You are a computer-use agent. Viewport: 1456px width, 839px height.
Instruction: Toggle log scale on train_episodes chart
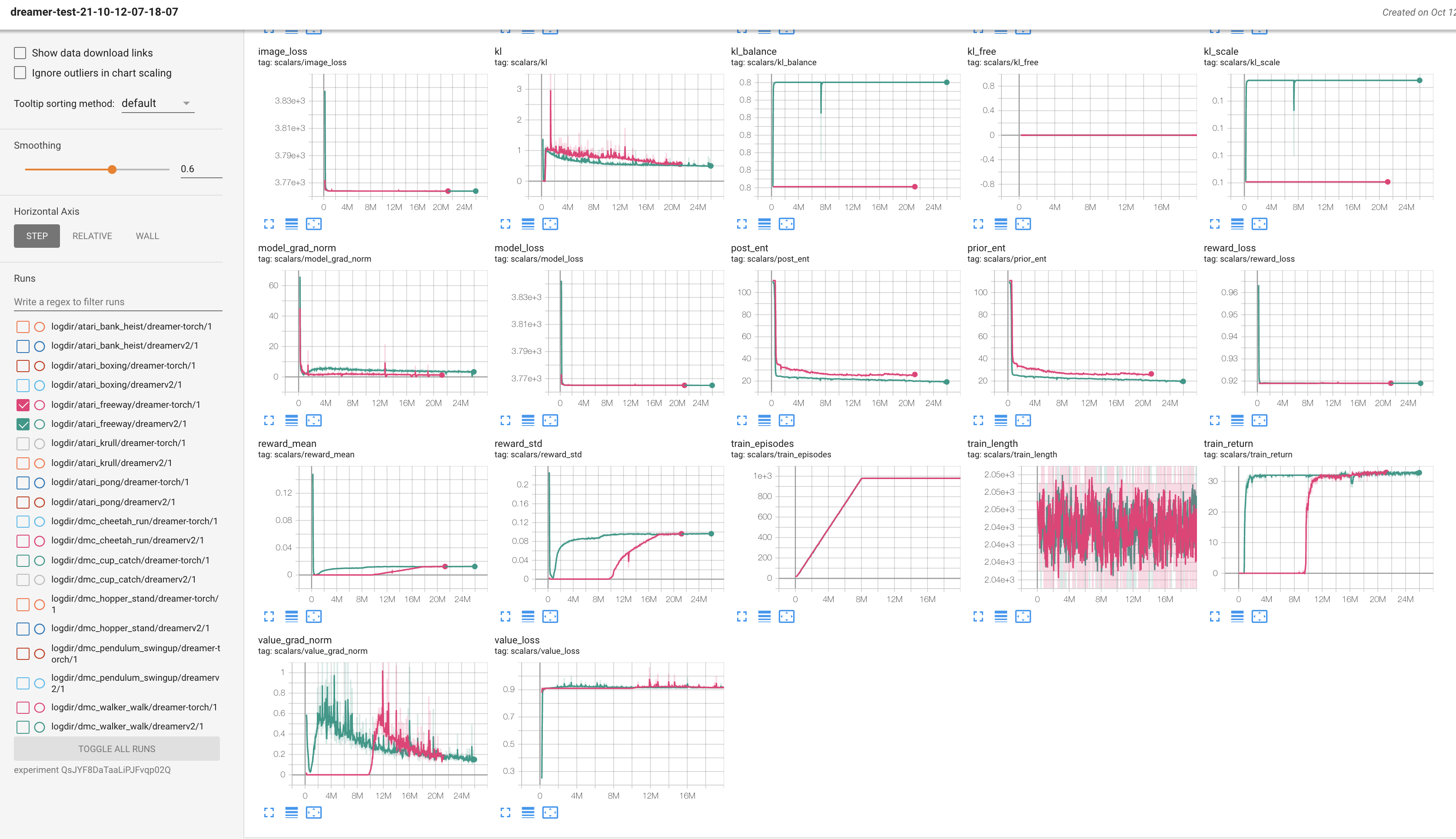tap(764, 616)
